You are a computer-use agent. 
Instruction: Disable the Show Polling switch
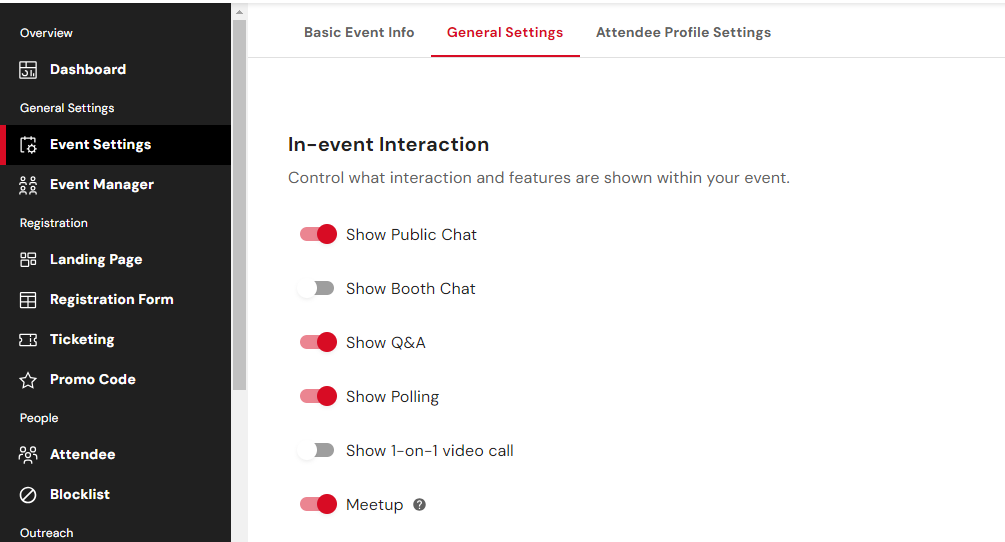[x=318, y=396]
